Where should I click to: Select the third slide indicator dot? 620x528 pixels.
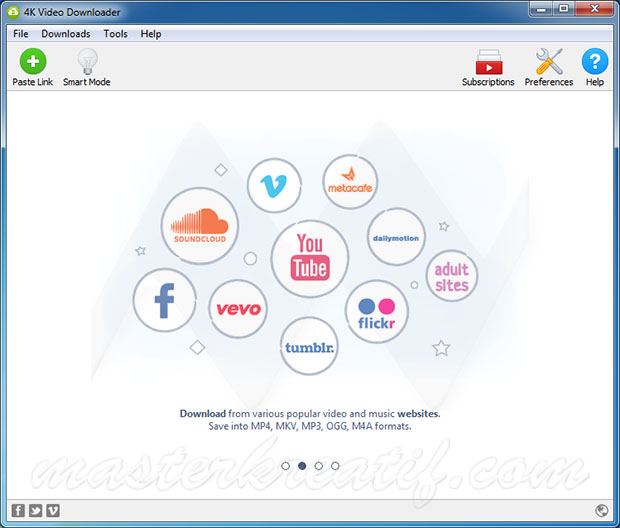[x=318, y=466]
